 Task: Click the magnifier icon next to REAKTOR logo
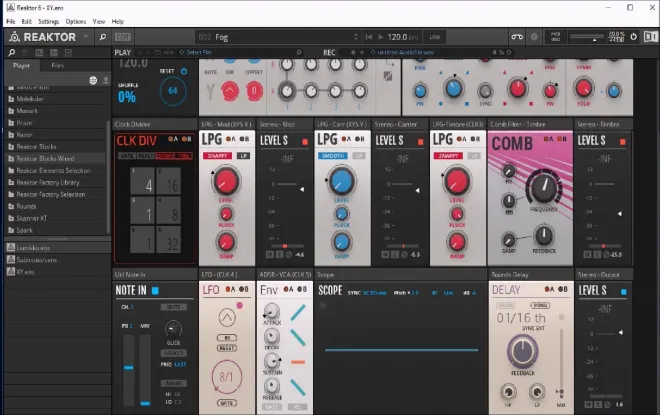102,37
